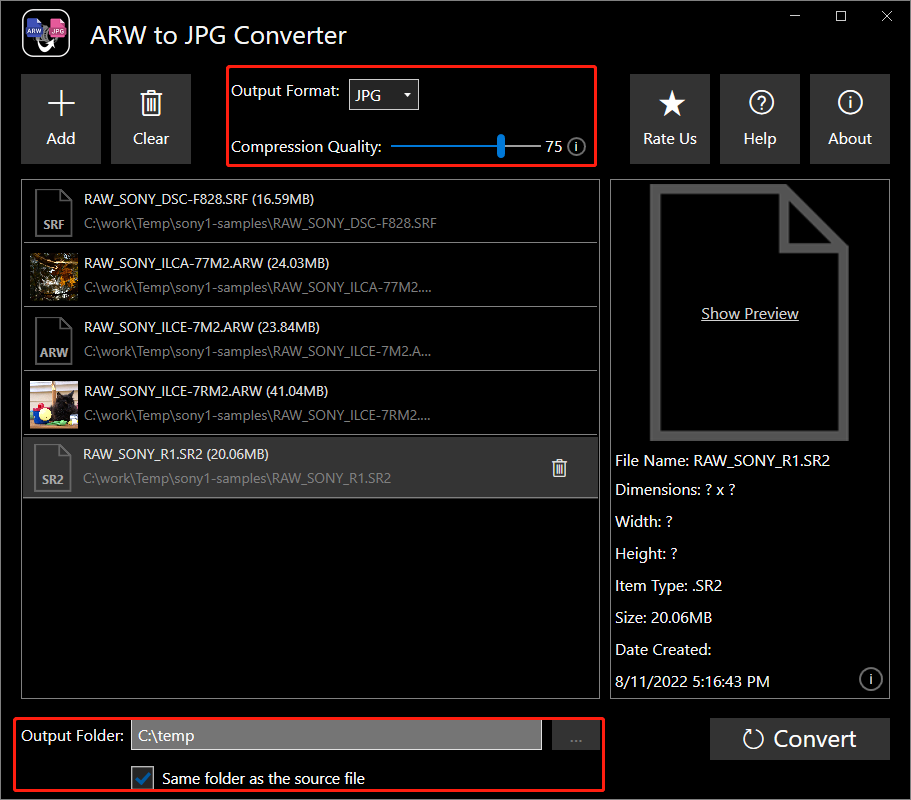Click the file details info icon
Viewport: 911px width, 800px height.
(x=870, y=680)
